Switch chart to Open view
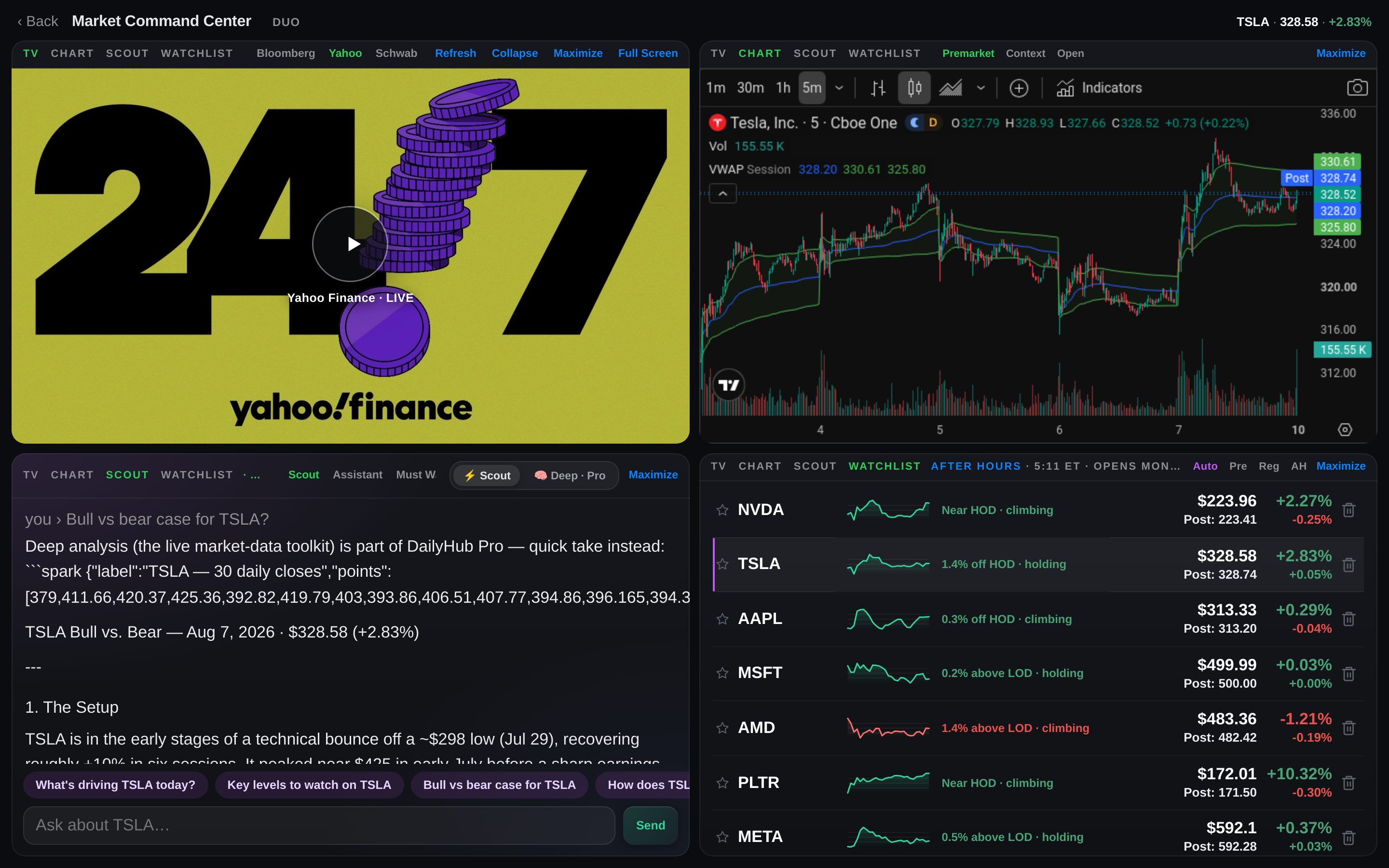The image size is (1389, 868). 1071,53
